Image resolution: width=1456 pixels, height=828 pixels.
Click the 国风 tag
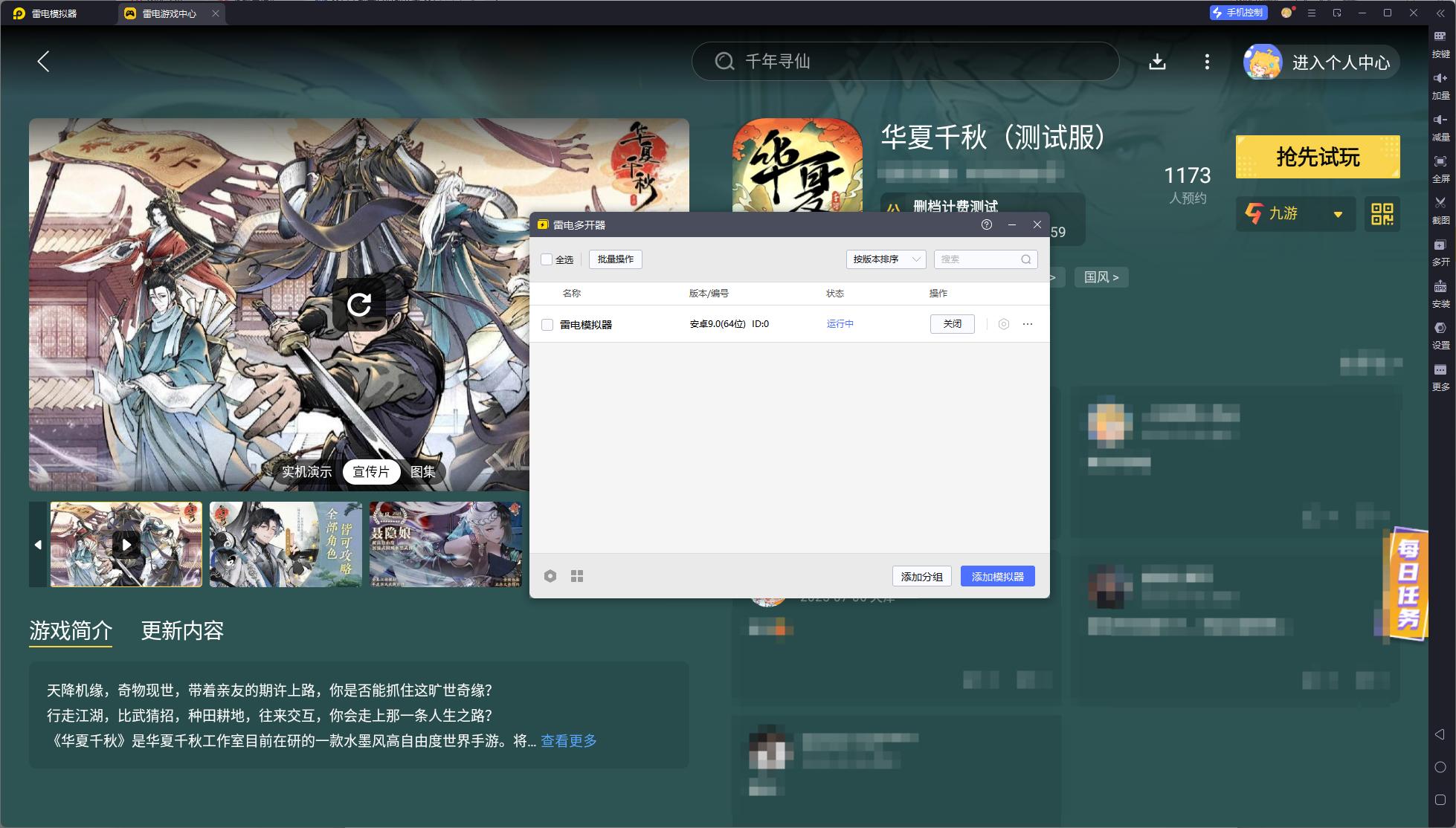1101,277
